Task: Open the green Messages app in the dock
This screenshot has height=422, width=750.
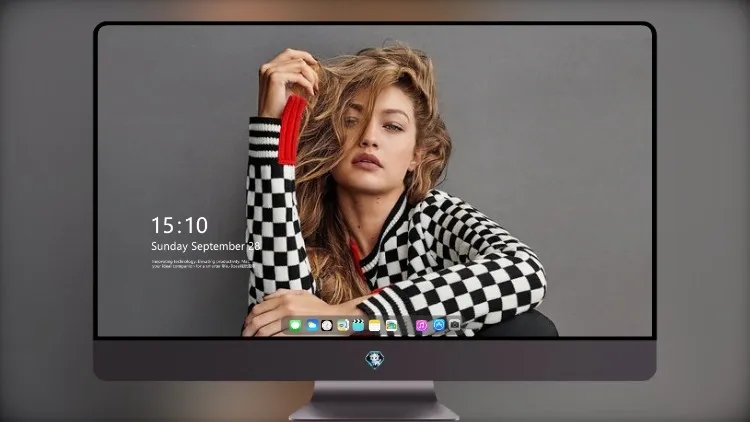Action: point(295,325)
